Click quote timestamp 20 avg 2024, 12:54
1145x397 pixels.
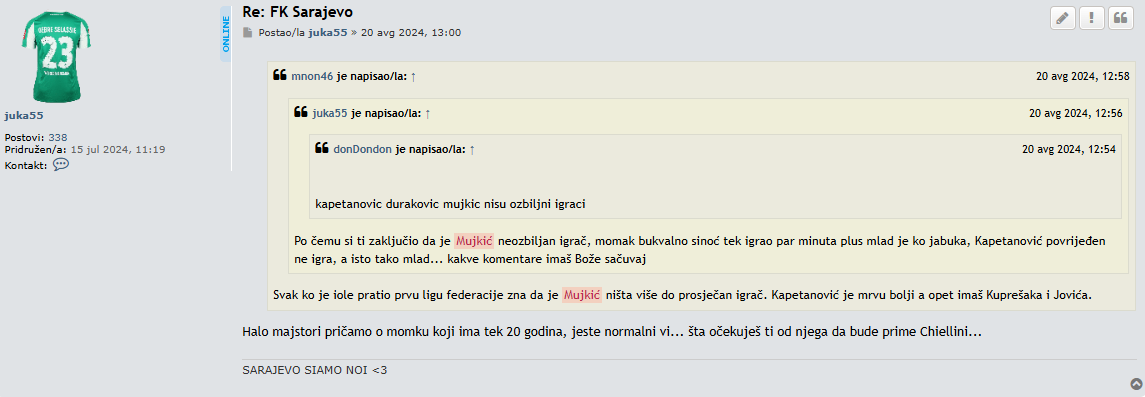pyautogui.click(x=1069, y=149)
